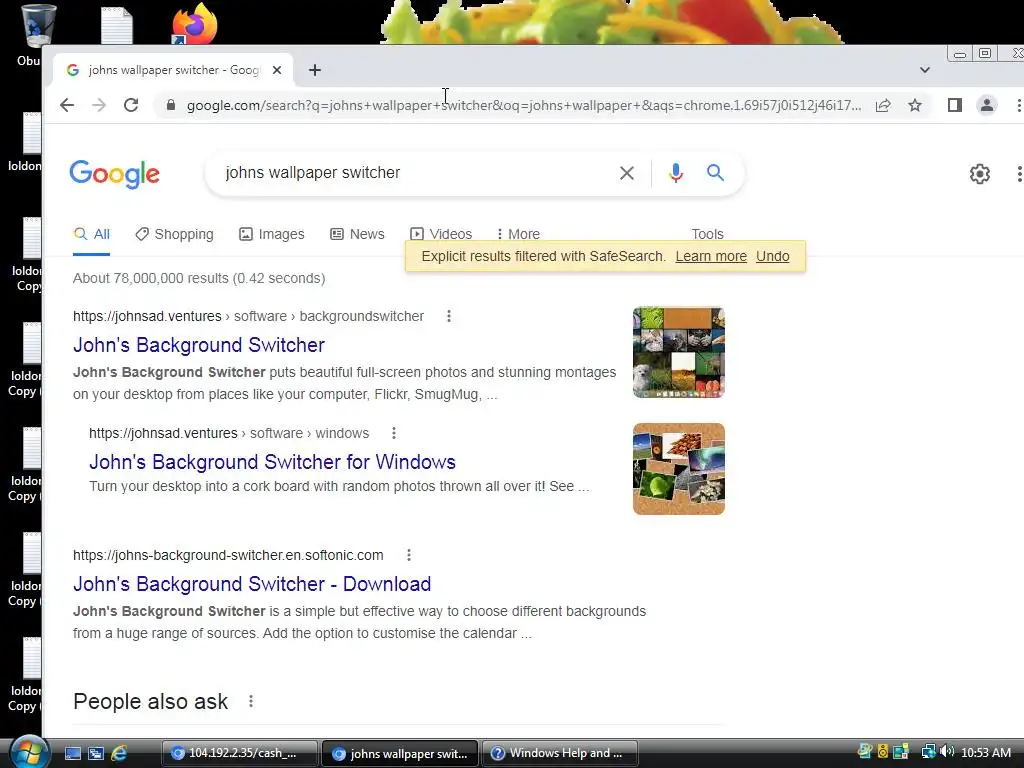Select the text document icon beside Firefox

pos(117,26)
